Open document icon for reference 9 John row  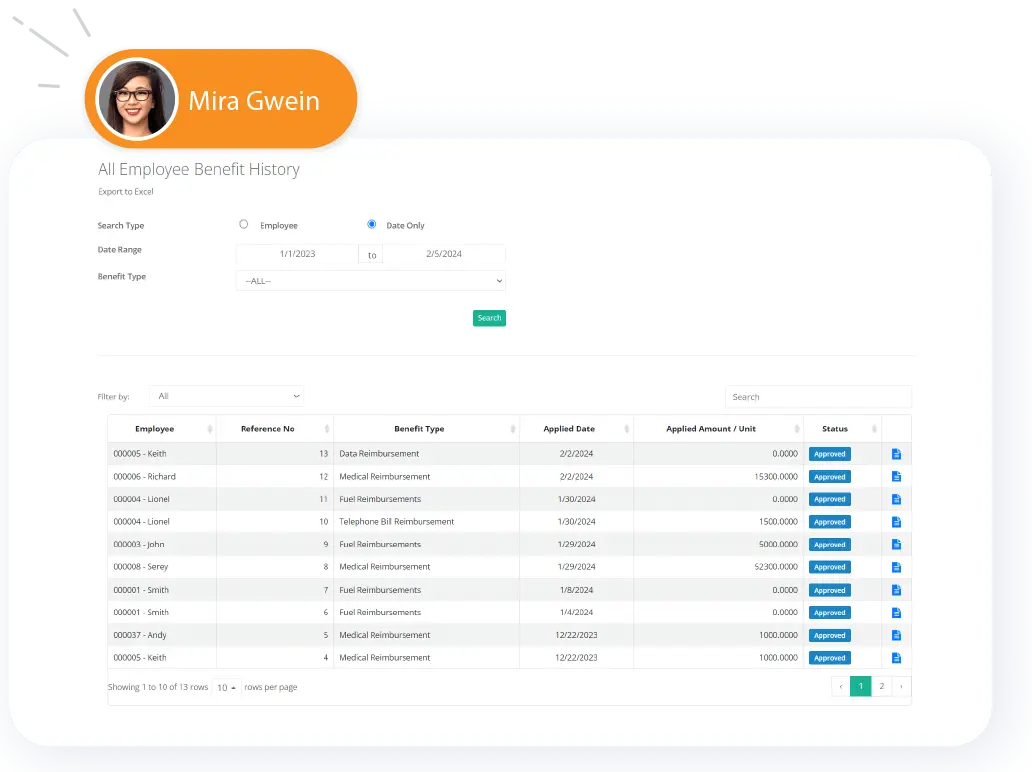896,544
